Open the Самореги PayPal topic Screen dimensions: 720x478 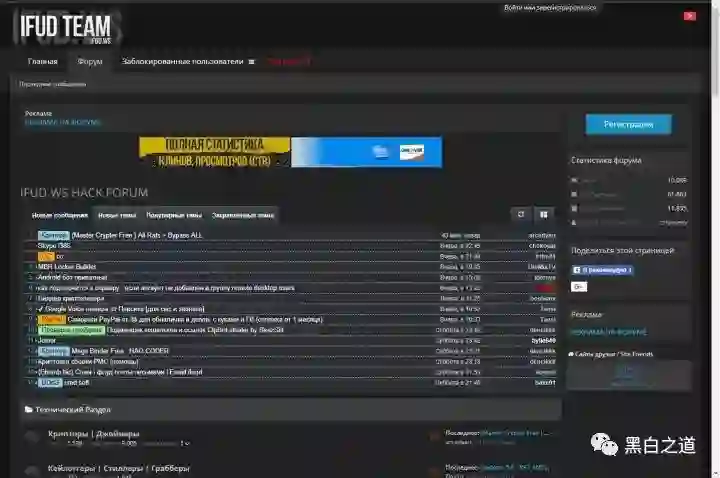pos(195,319)
